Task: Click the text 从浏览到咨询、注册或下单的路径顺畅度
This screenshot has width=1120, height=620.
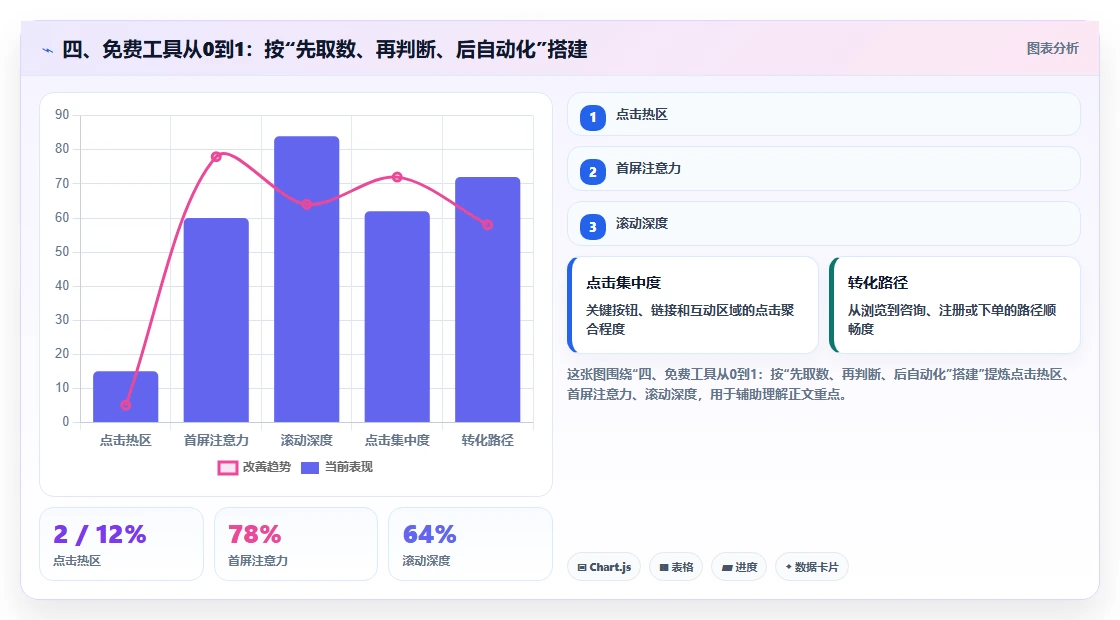Action: [x=952, y=319]
